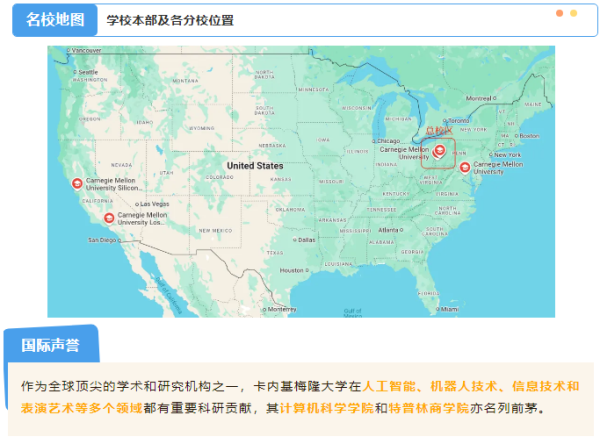This screenshot has height=444, width=600.
Task: Click the Carnegie Mellon Silicon Valley map marker
Action: coord(76,183)
